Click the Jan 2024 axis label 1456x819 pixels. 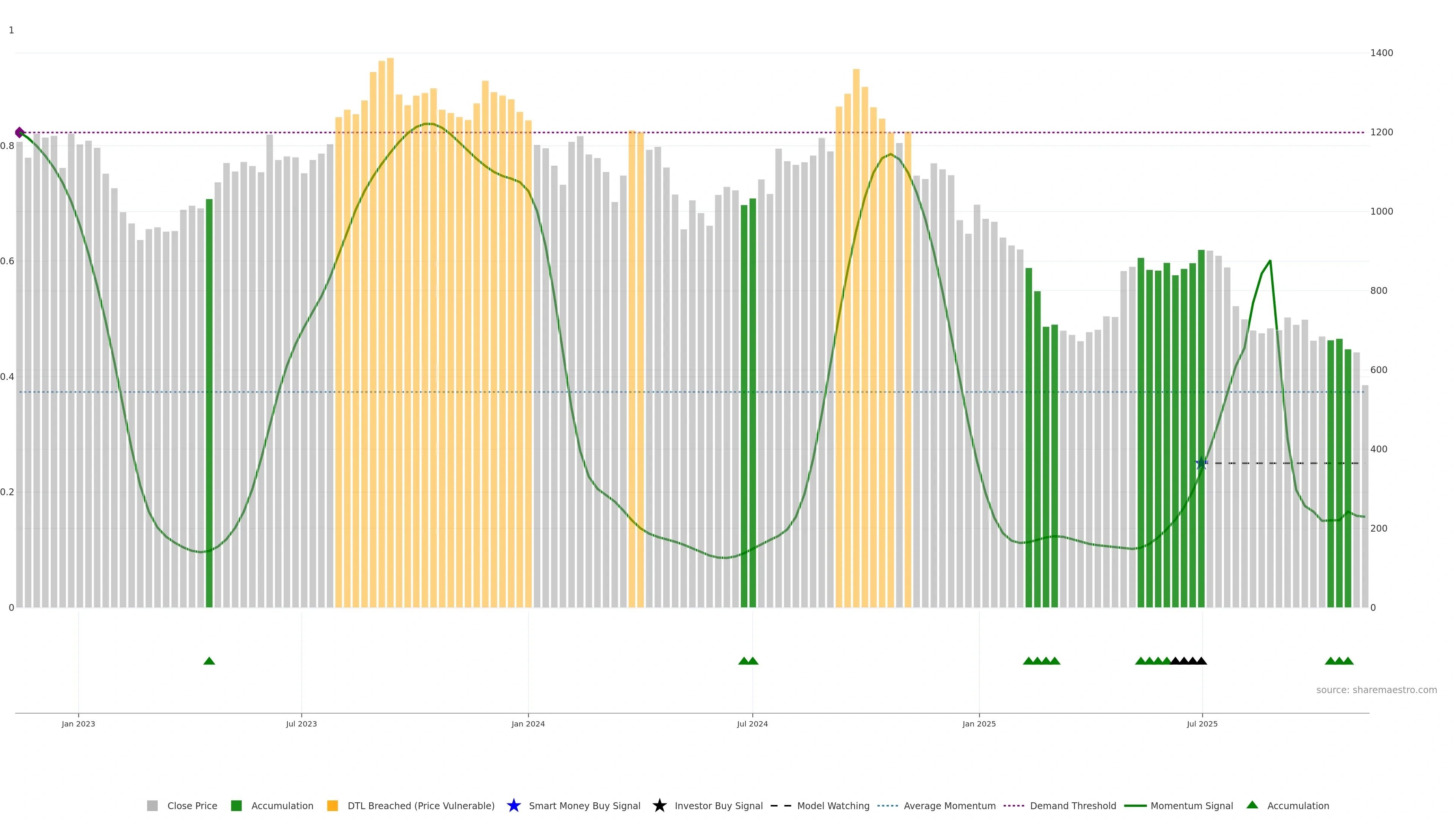point(528,724)
